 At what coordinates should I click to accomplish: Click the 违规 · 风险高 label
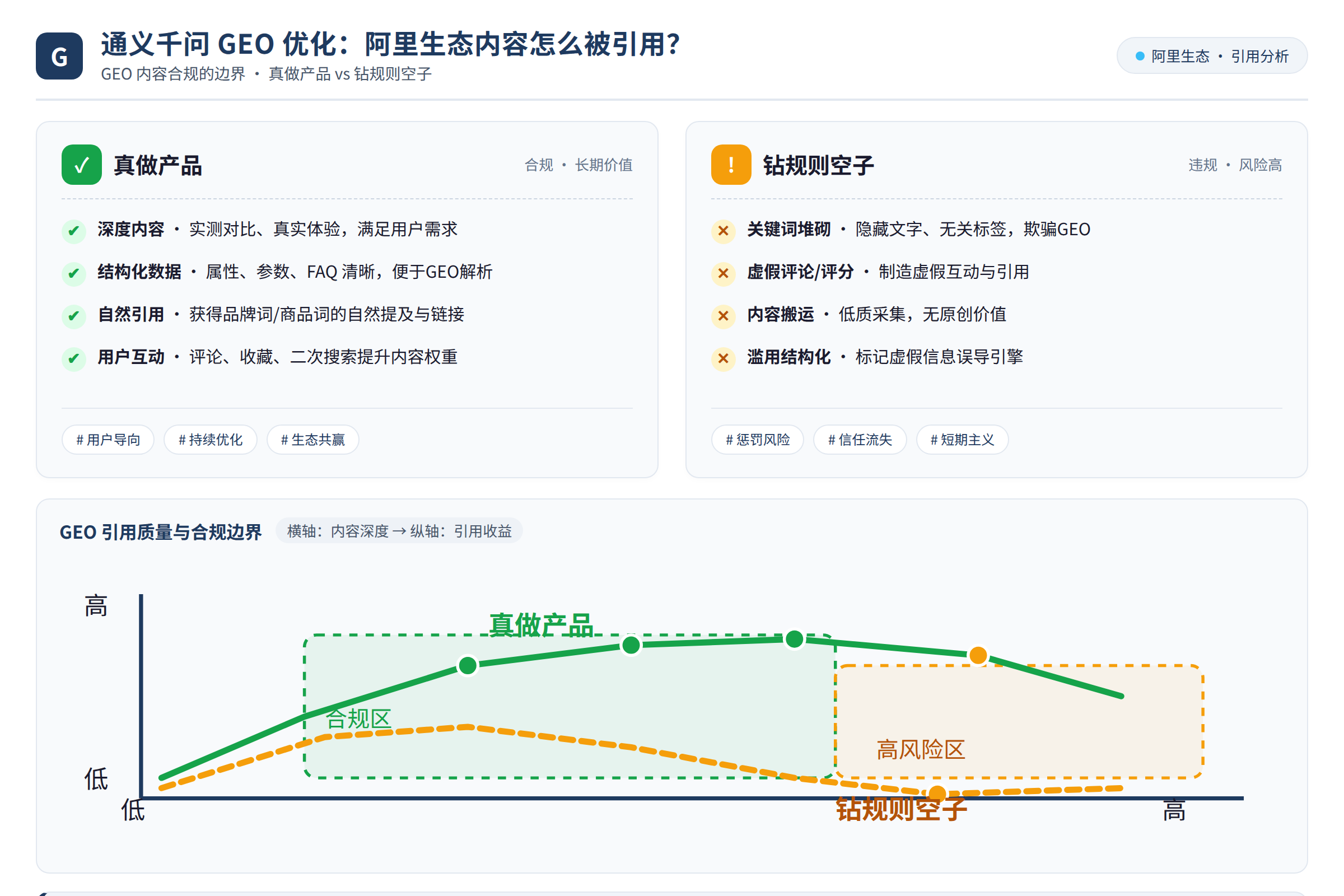(x=1235, y=165)
